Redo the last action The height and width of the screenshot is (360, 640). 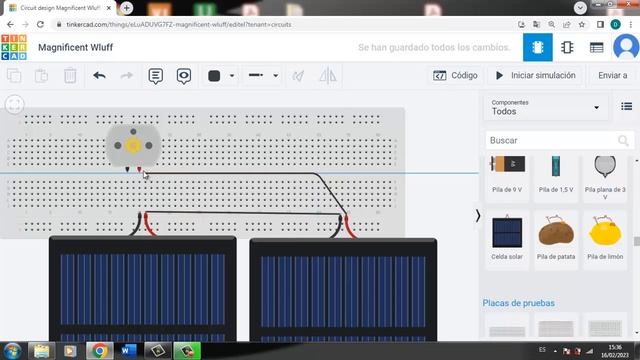(x=127, y=76)
